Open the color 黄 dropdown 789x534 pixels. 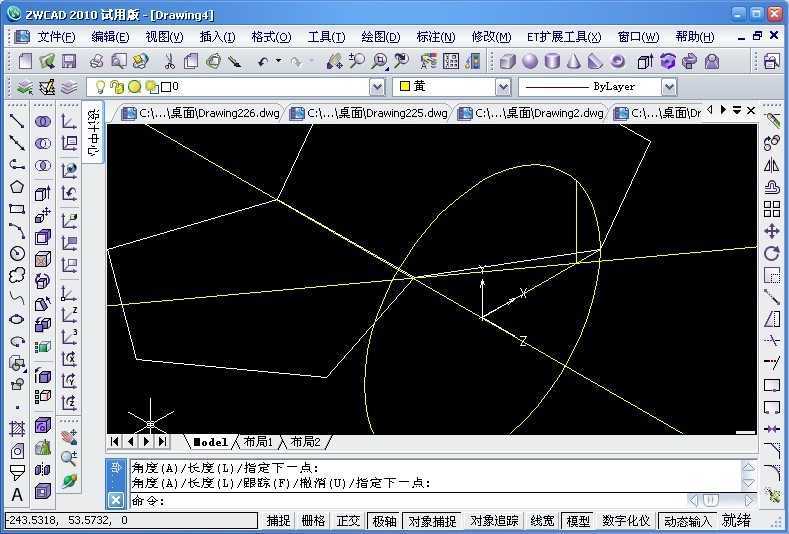(x=503, y=88)
